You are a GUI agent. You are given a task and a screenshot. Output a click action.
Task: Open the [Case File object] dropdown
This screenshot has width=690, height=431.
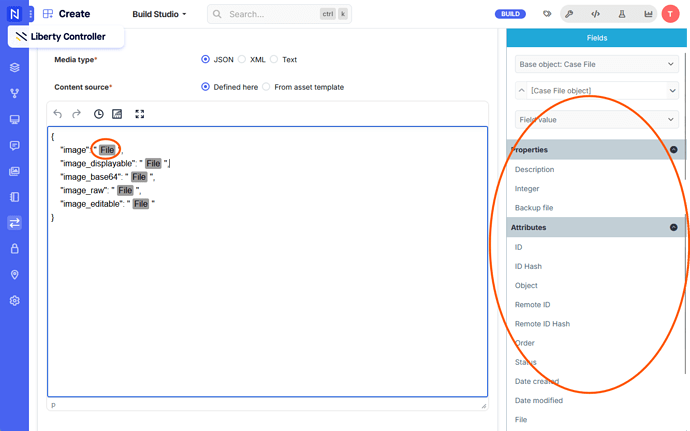(602, 90)
